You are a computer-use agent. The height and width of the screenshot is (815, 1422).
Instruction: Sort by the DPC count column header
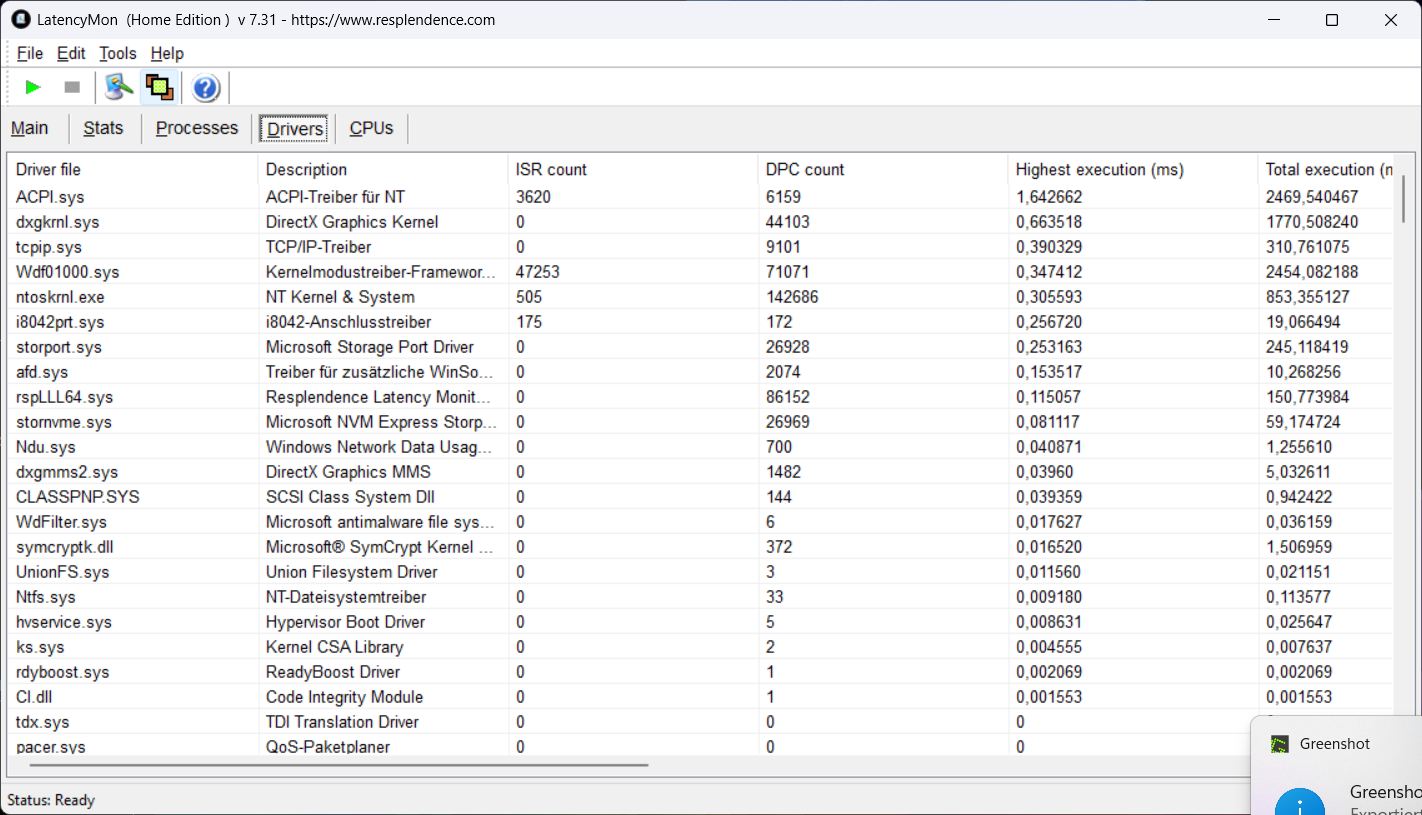(x=883, y=170)
